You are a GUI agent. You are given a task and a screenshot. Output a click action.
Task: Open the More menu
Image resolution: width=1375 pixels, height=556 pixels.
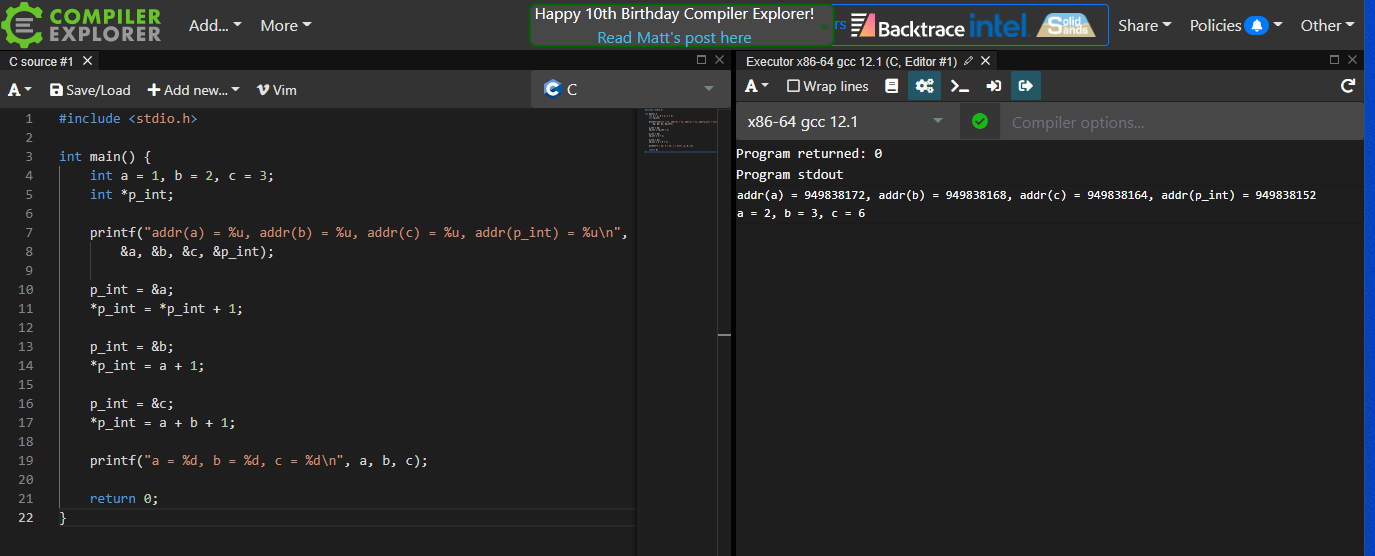pos(286,25)
